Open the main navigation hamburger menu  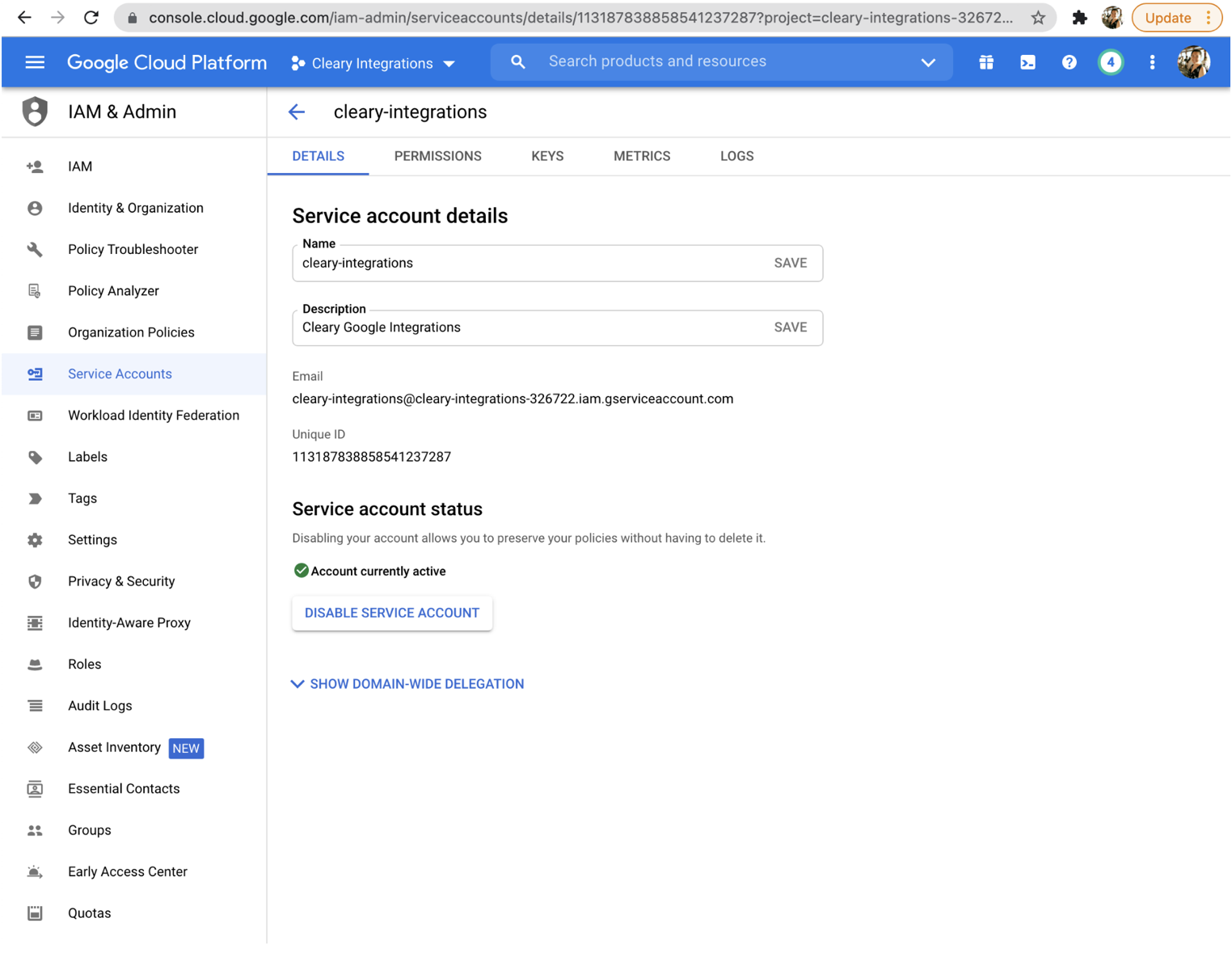click(x=35, y=62)
